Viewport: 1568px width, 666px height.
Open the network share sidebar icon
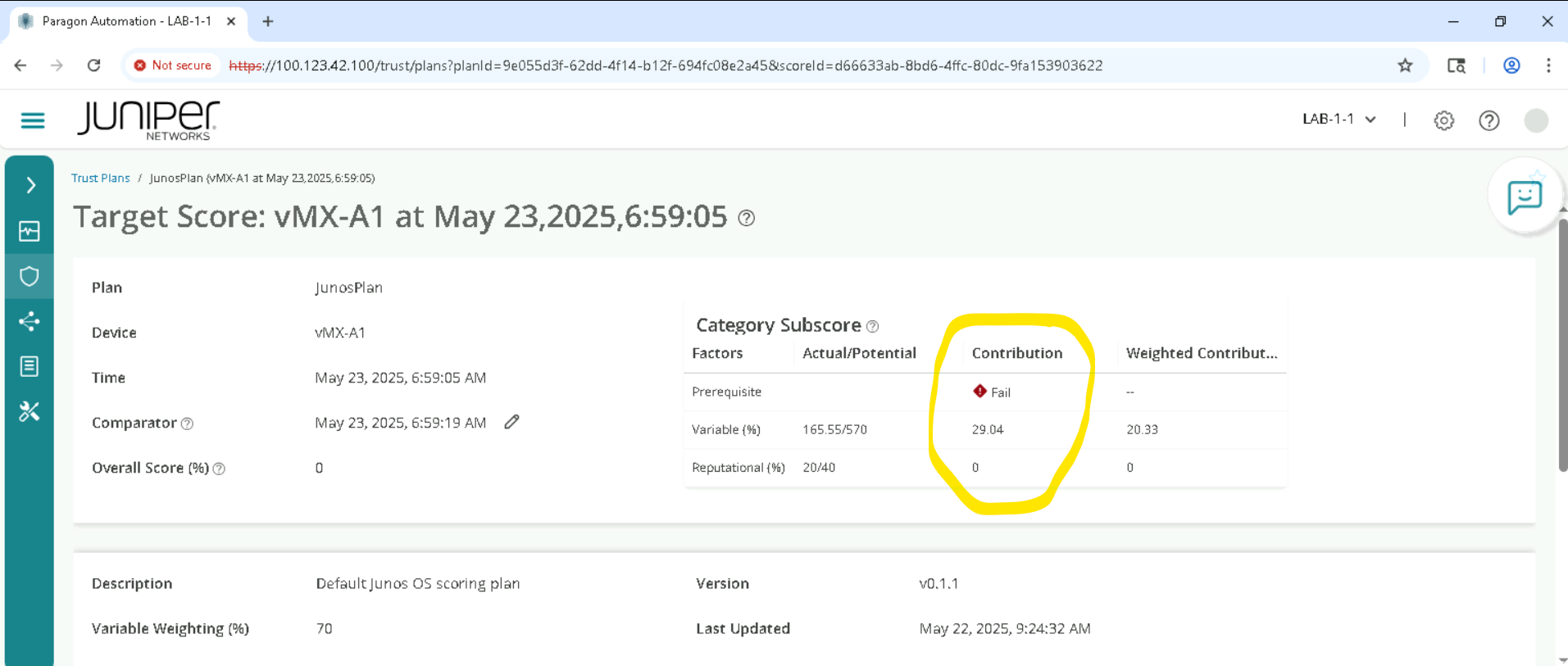[x=30, y=321]
